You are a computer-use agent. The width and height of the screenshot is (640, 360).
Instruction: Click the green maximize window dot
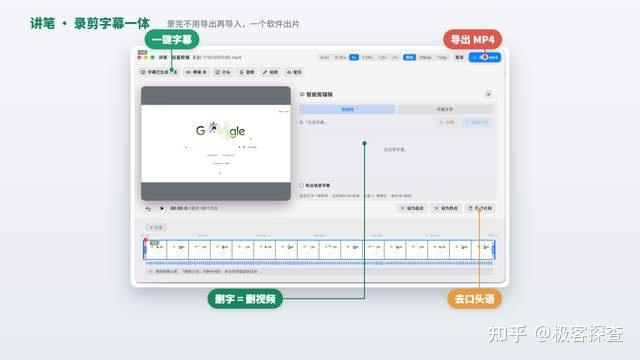(x=153, y=58)
